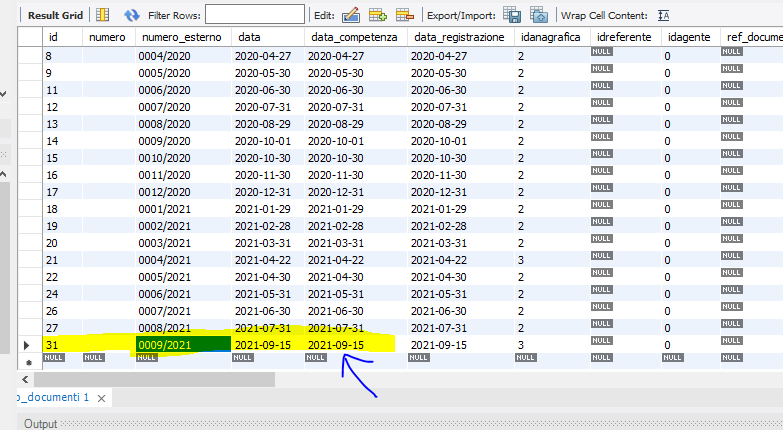Select data_competenza cell 2020-08-29

(356, 124)
